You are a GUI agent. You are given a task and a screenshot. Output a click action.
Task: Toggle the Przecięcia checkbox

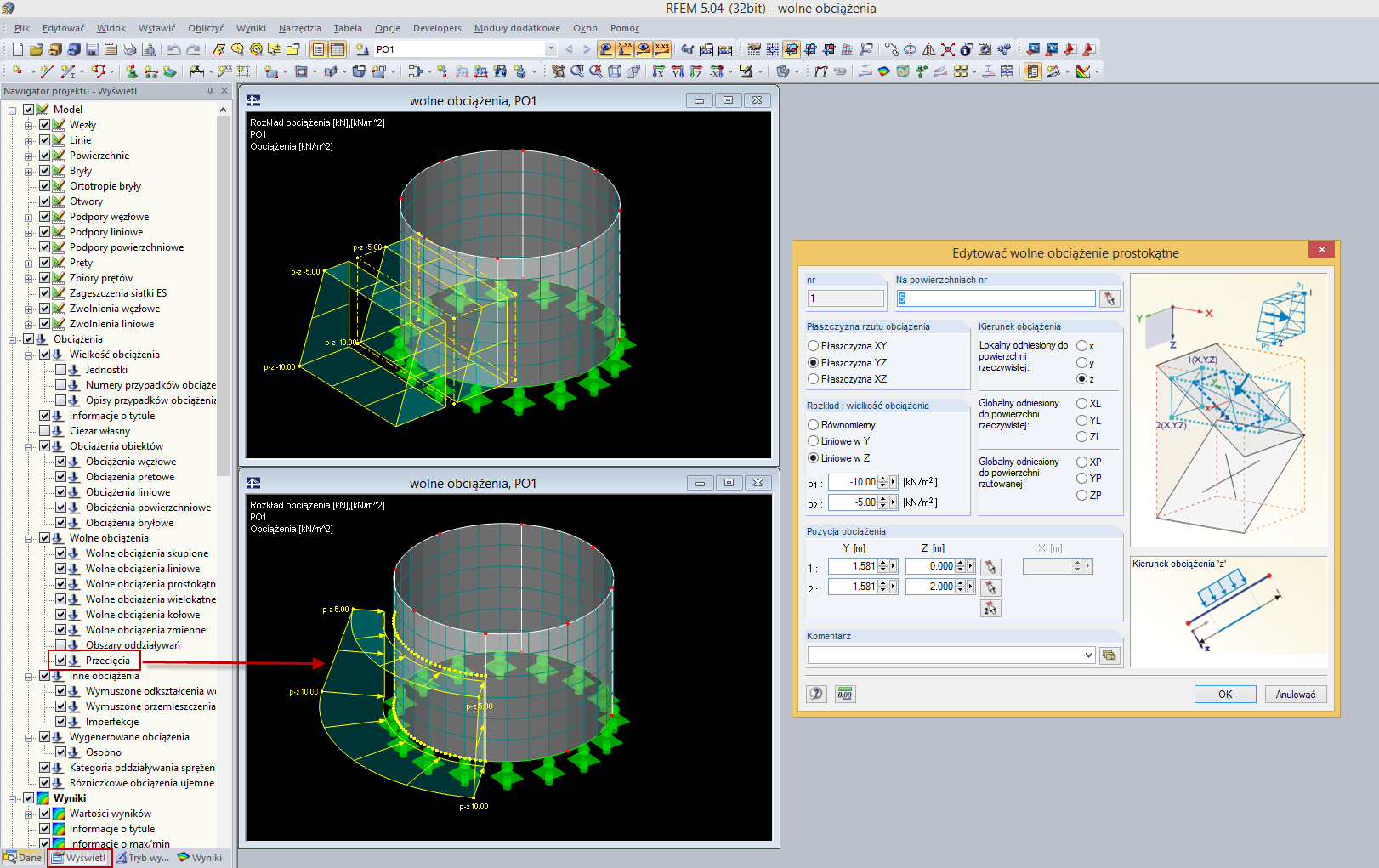(x=61, y=661)
